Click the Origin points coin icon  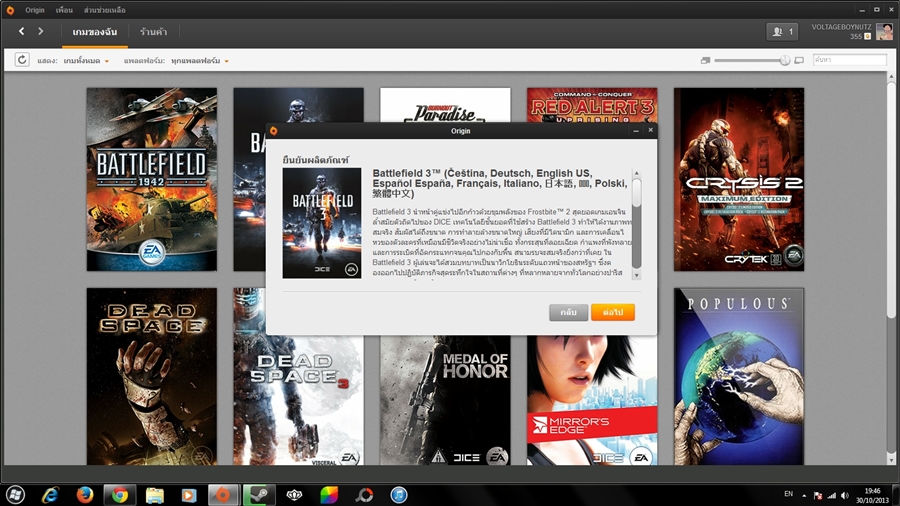click(x=867, y=36)
